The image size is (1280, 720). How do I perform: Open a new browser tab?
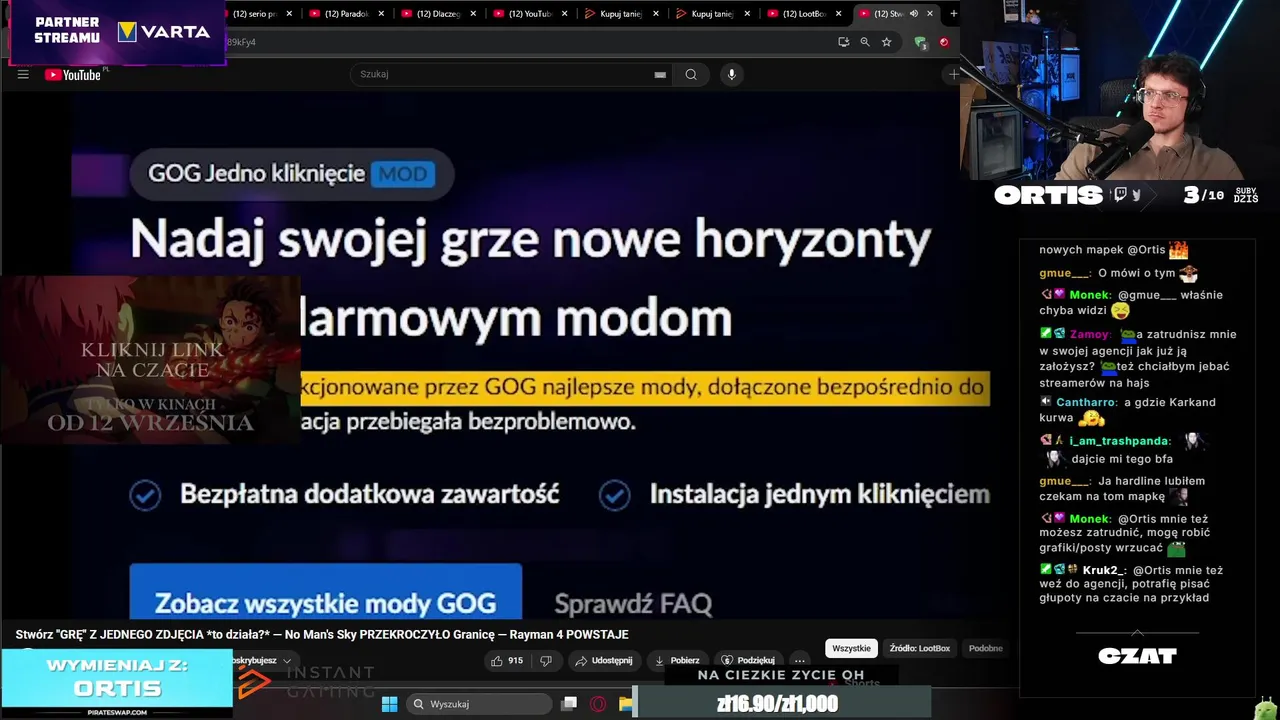point(953,14)
